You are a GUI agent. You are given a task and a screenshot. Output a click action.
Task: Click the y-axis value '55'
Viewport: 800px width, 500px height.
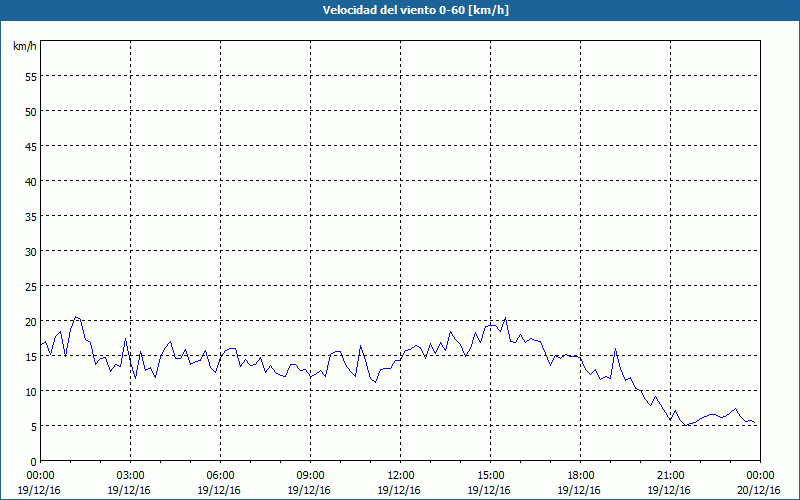point(31,77)
